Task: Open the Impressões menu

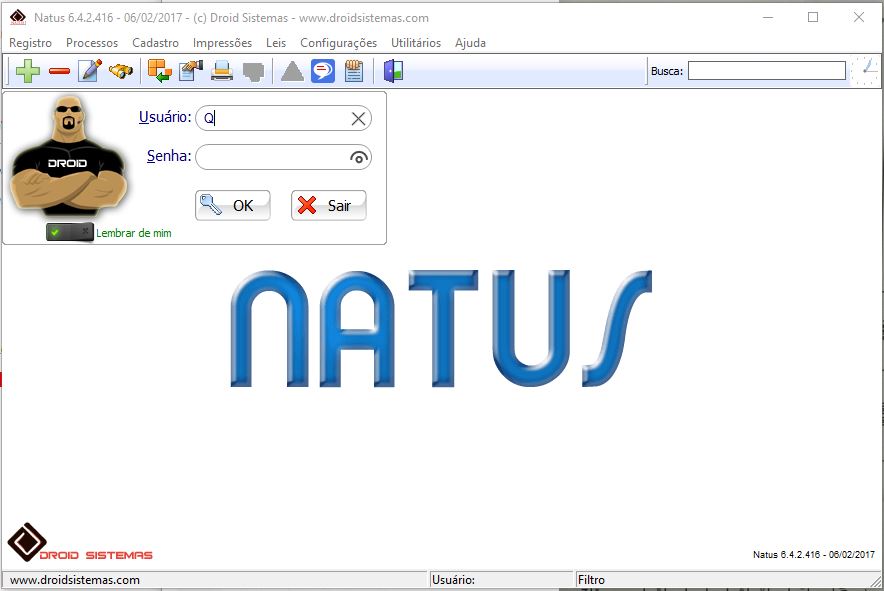Action: tap(222, 43)
